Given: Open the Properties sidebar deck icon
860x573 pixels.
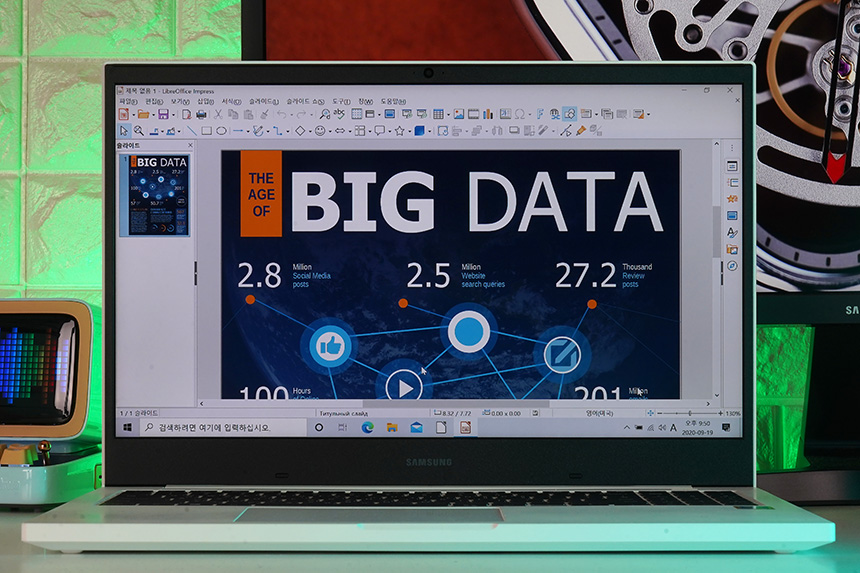Looking at the screenshot, I should click(732, 166).
